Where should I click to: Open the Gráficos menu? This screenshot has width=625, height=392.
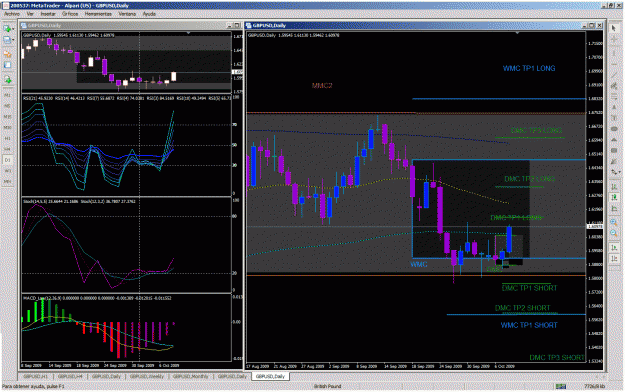click(x=70, y=14)
